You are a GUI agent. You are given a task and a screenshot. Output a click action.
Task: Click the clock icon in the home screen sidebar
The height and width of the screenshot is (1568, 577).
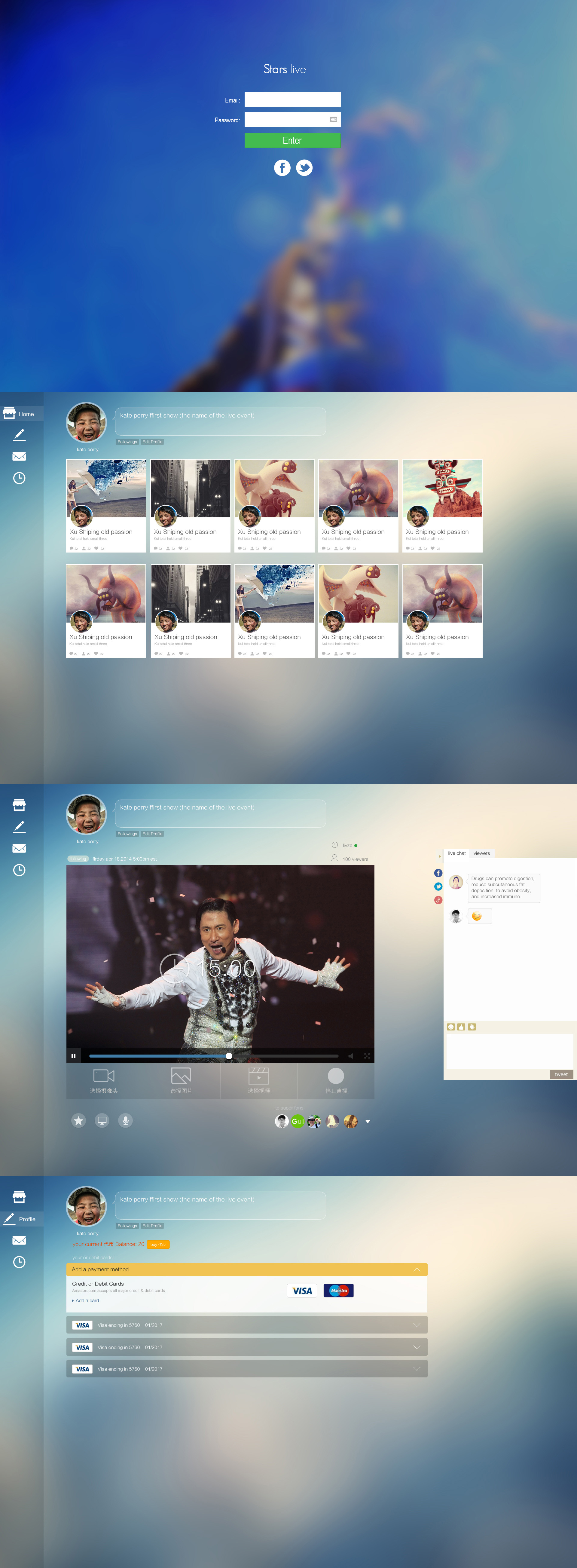19,478
